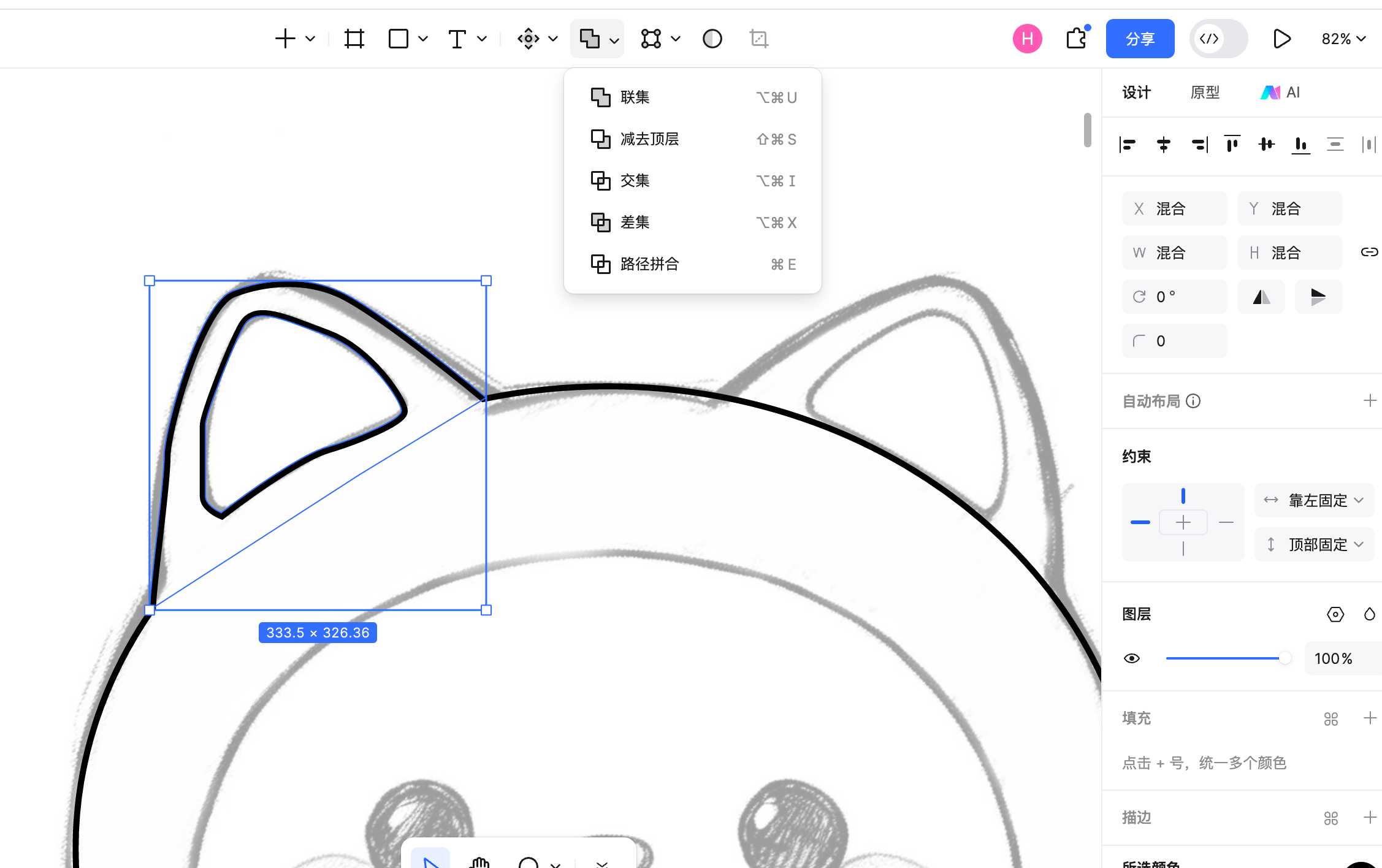The height and width of the screenshot is (868, 1382).
Task: Click the ellipse mask tool icon
Action: pyautogui.click(x=712, y=39)
